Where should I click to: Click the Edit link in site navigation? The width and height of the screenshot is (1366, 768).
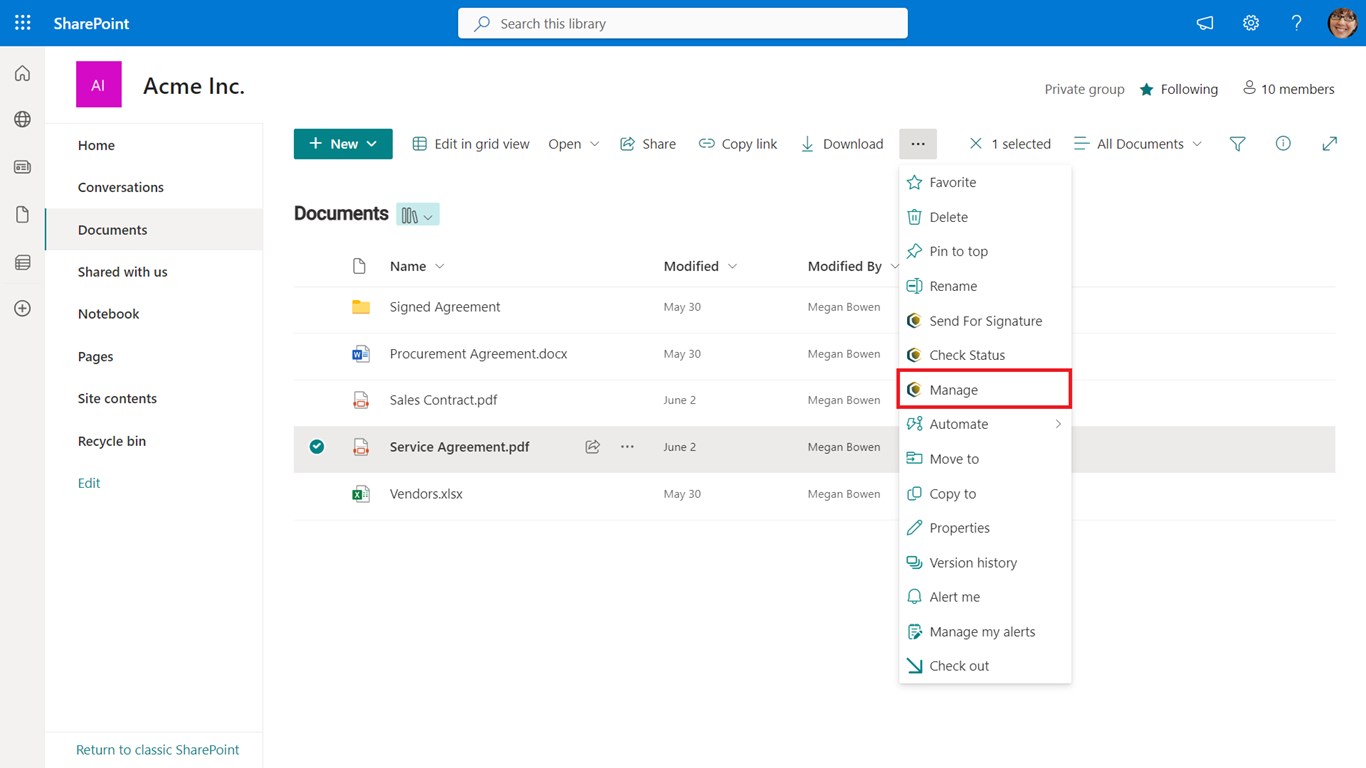(89, 483)
